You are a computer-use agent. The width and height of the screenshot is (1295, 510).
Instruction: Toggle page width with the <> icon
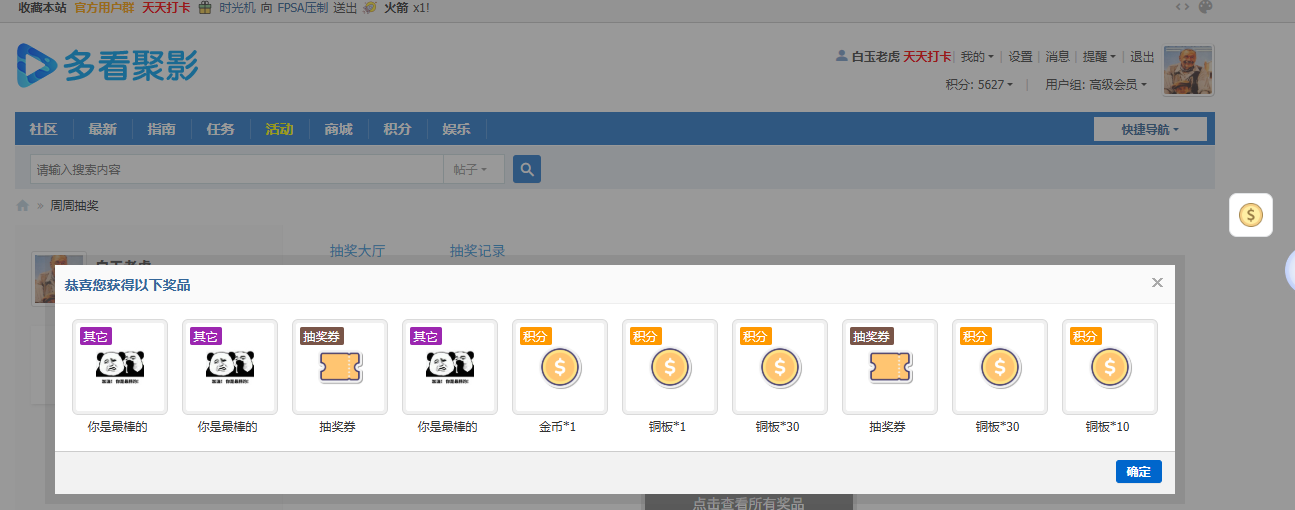click(x=1183, y=7)
